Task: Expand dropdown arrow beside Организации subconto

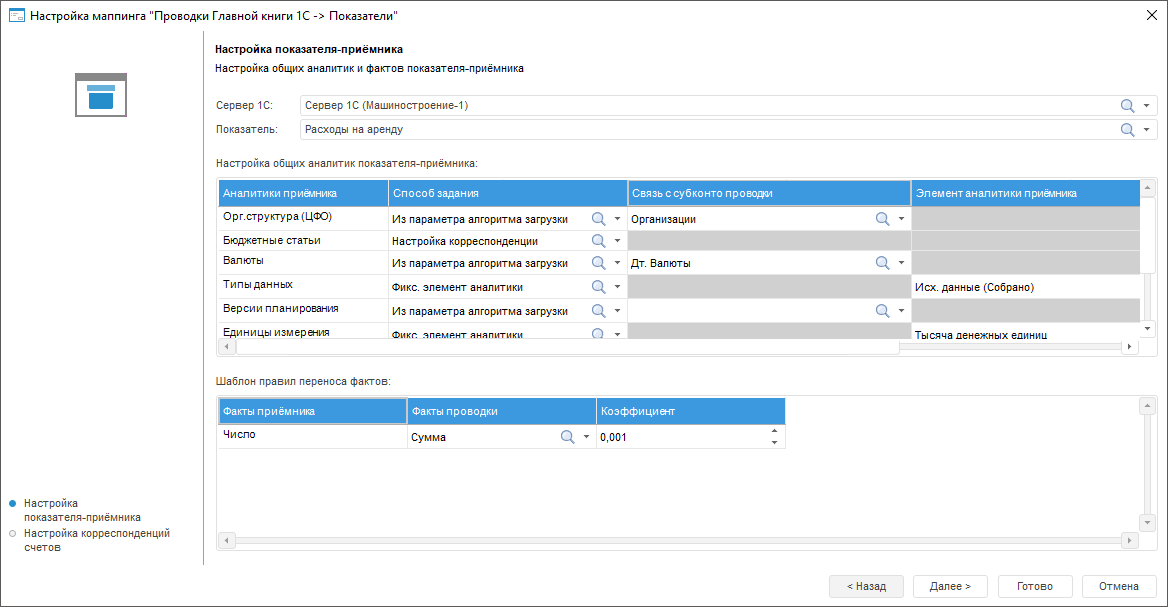Action: (901, 219)
